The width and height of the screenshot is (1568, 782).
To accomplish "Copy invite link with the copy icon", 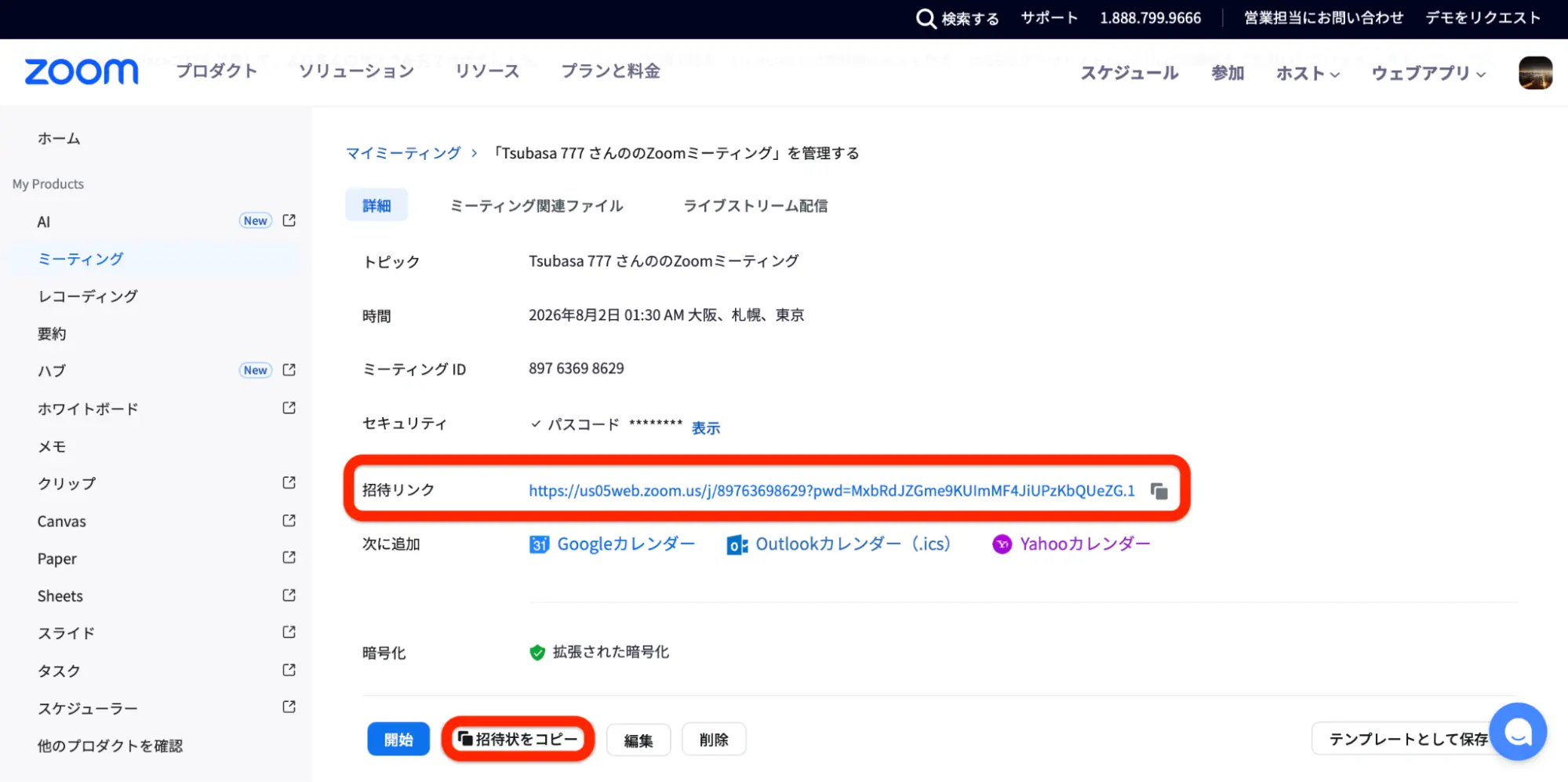I will click(x=1159, y=491).
